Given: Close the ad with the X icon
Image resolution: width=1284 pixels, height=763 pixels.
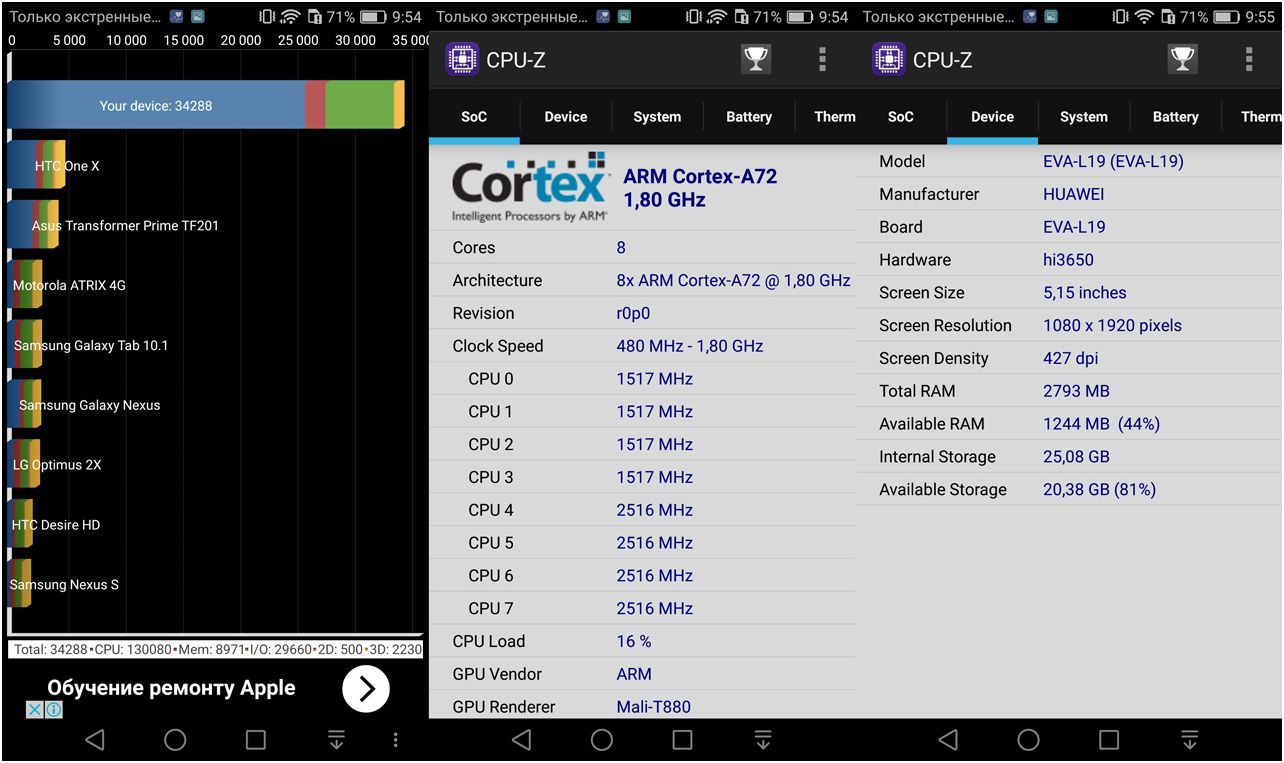Looking at the screenshot, I should pyautogui.click(x=34, y=709).
